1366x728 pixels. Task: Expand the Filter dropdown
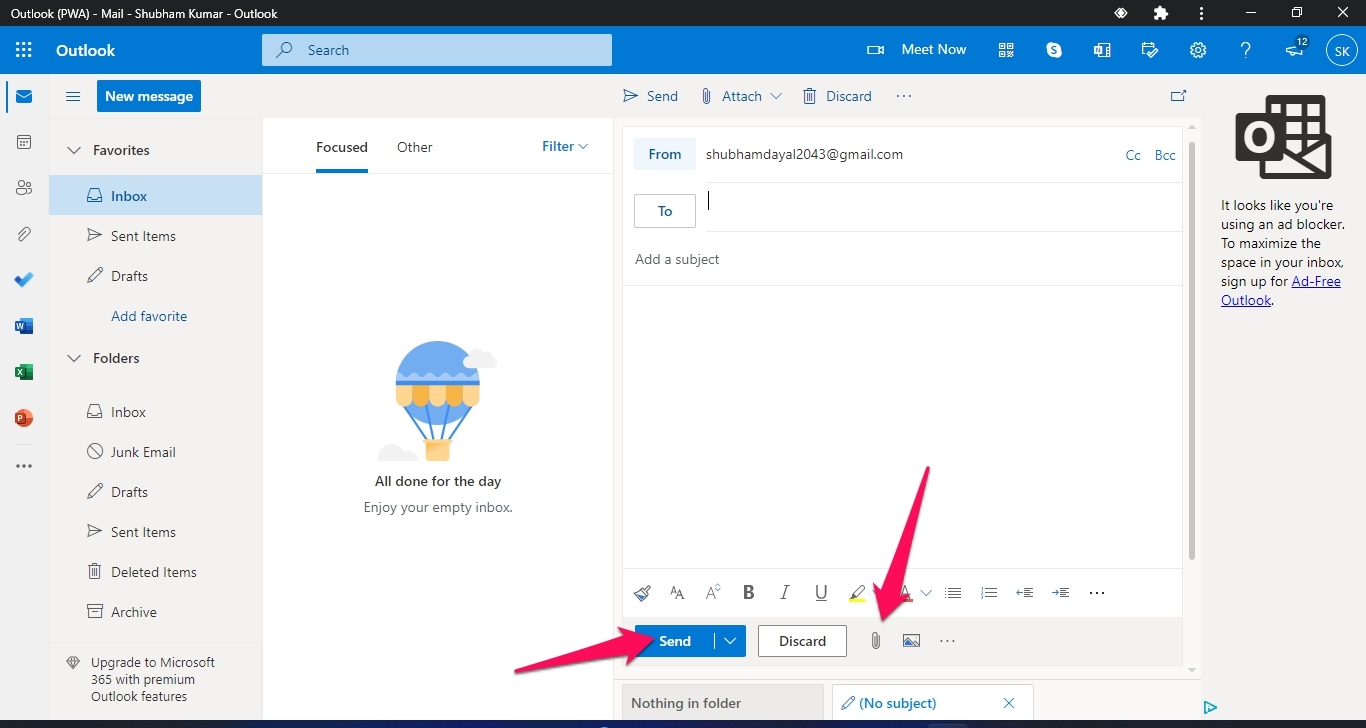point(565,147)
